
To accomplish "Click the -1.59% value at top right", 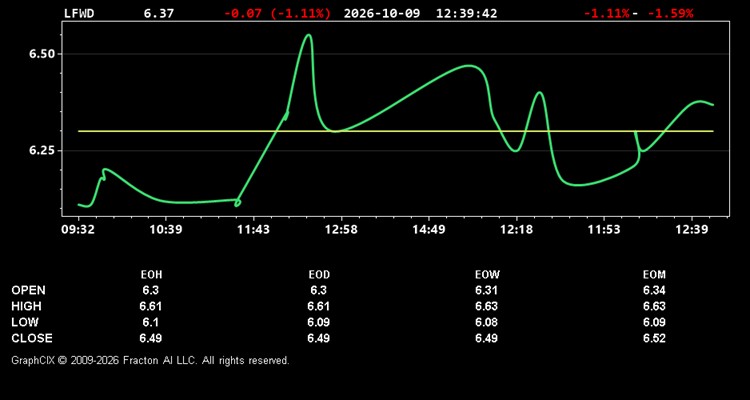I will coord(670,13).
